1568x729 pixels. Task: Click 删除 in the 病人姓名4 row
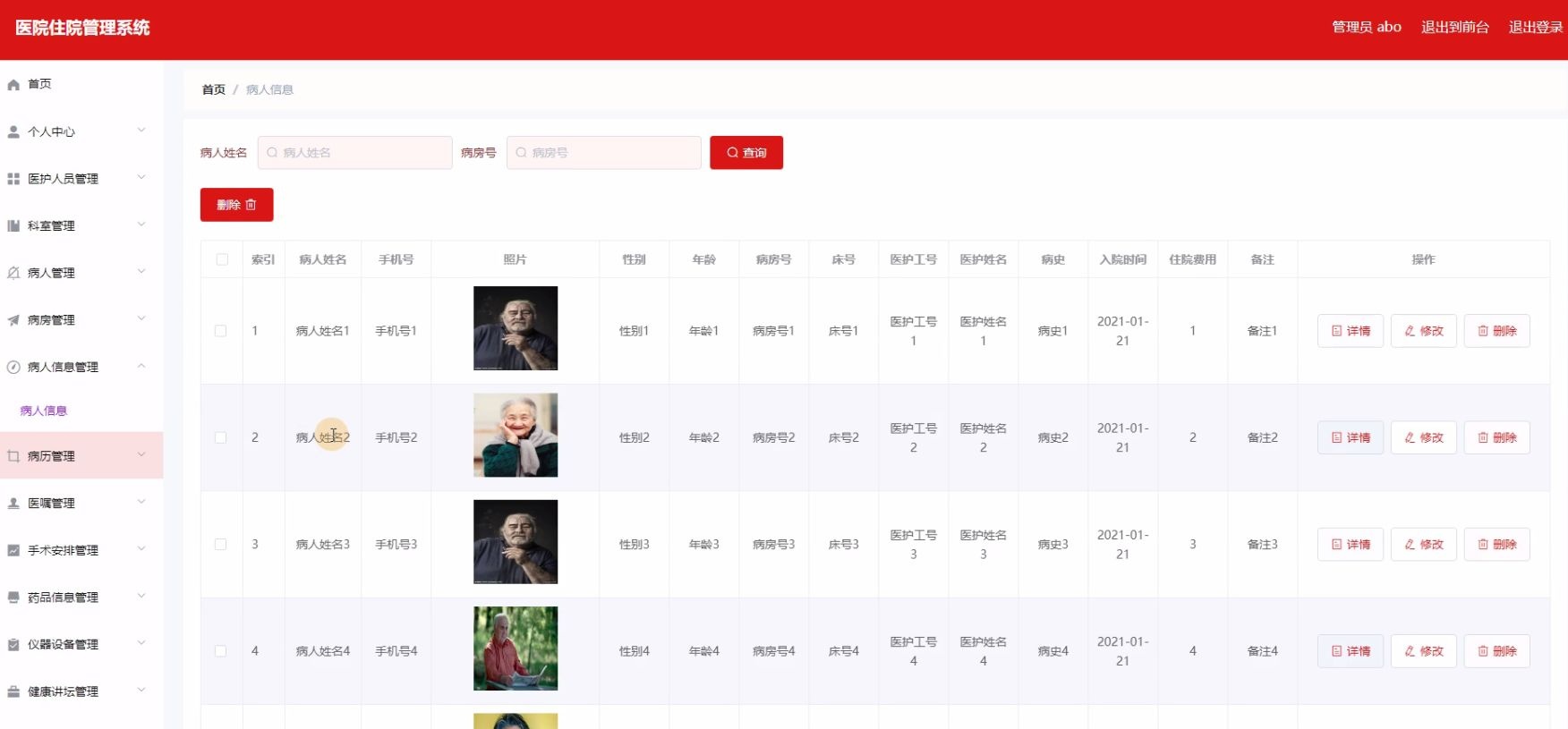1497,651
